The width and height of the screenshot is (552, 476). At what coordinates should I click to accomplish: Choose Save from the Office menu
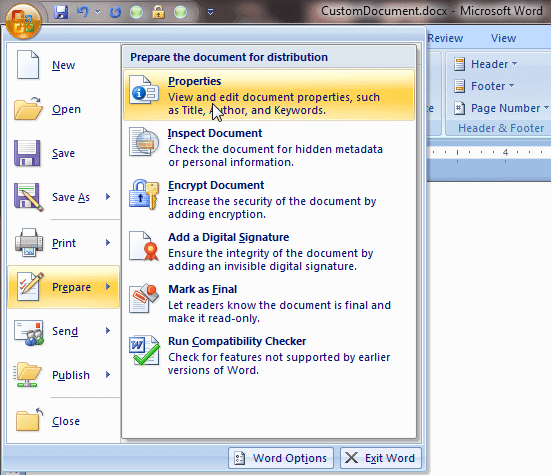click(x=63, y=153)
